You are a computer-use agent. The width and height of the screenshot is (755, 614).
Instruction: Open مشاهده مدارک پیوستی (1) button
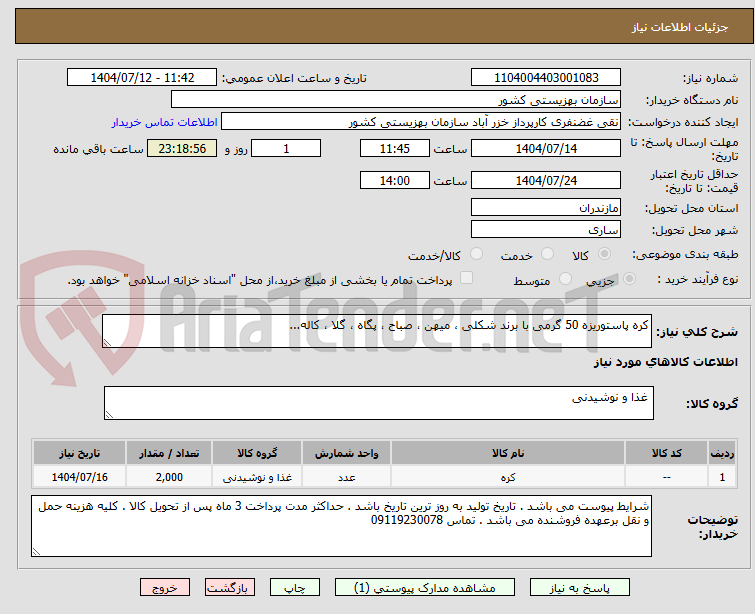coord(425,588)
